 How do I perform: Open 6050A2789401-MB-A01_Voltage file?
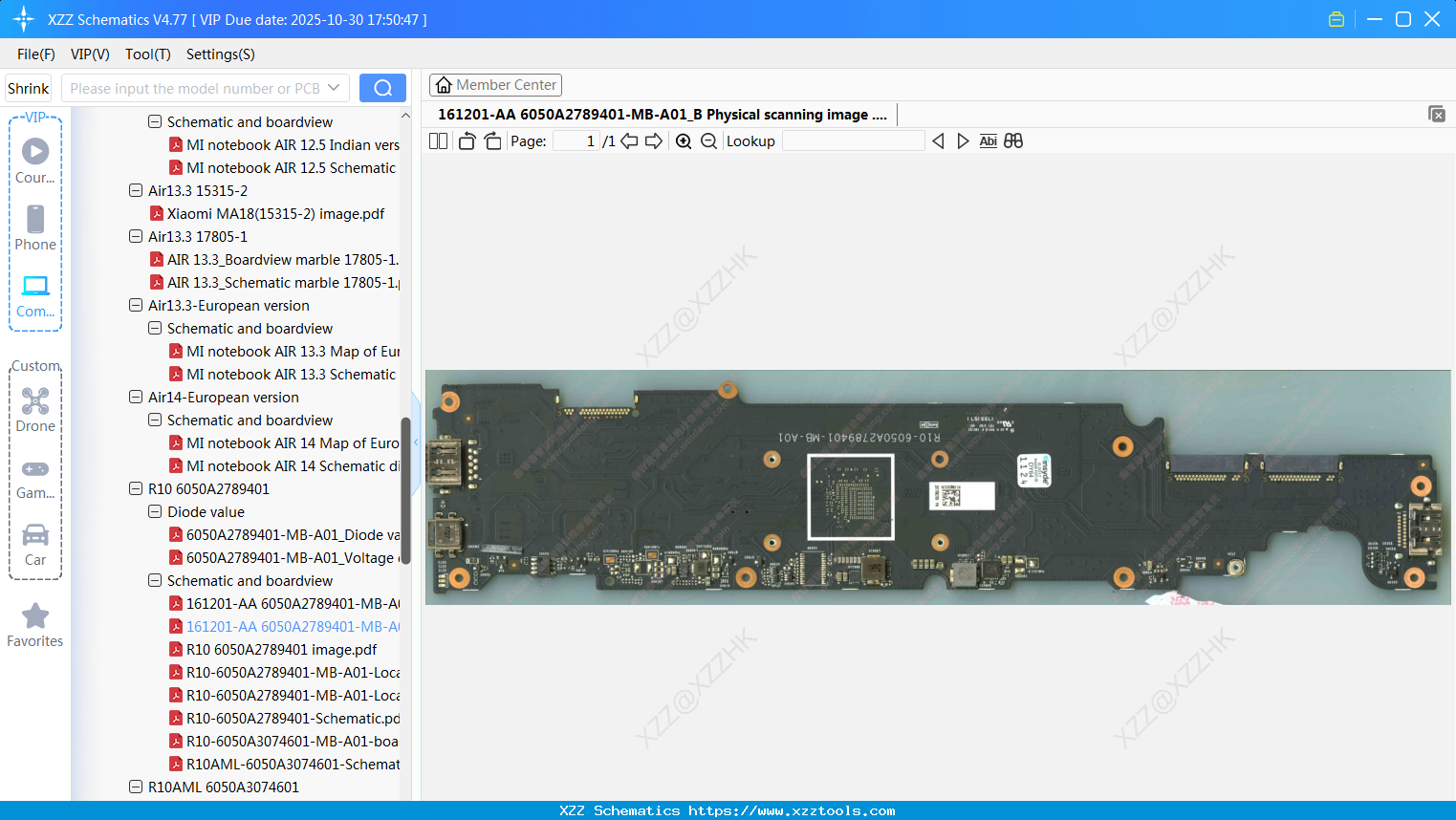click(x=293, y=558)
